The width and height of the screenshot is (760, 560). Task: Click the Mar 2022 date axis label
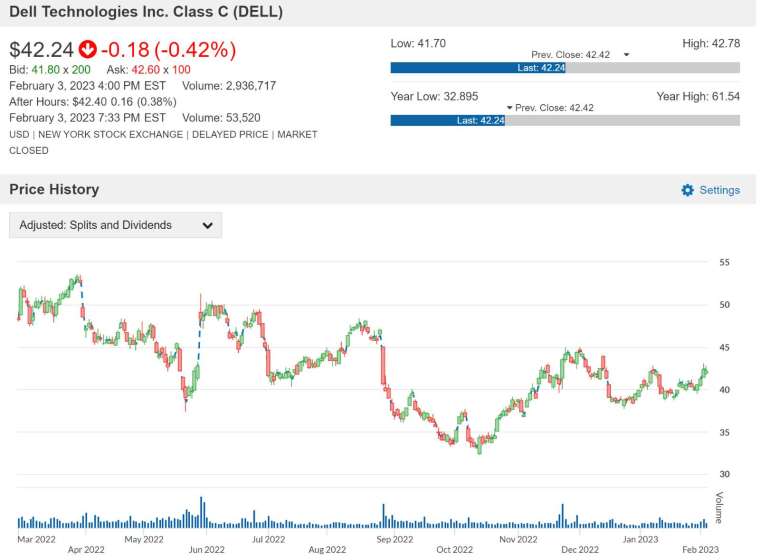[x=36, y=539]
